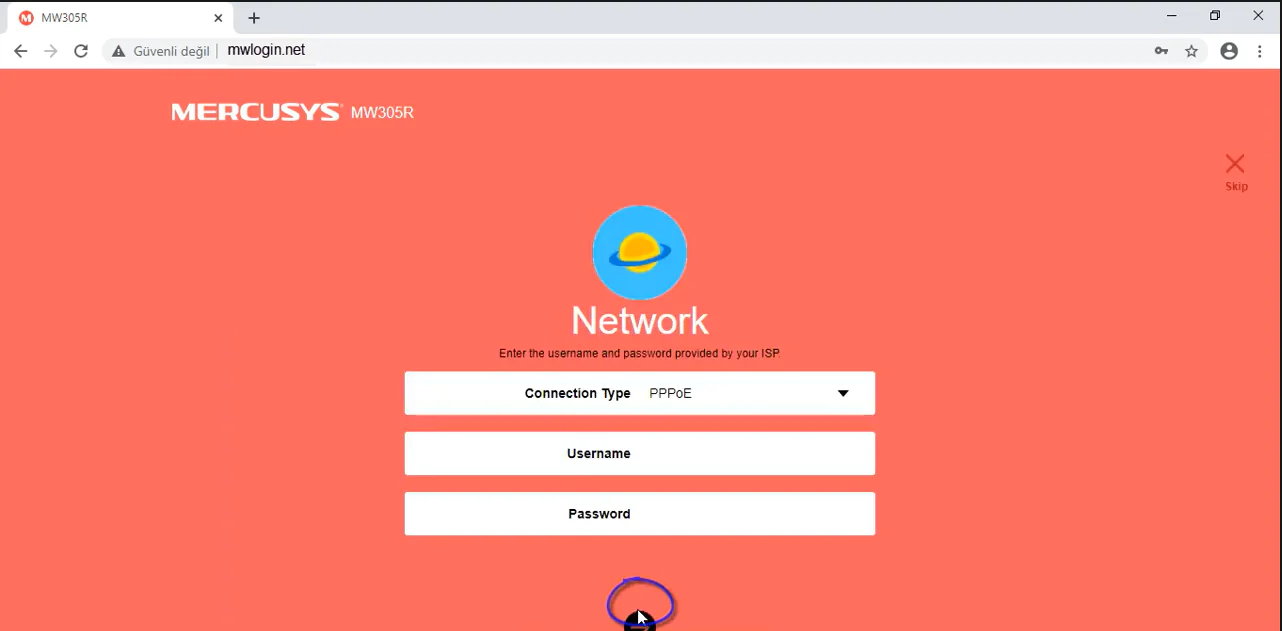1282x631 pixels.
Task: Click the Skip link
Action: (x=1235, y=186)
